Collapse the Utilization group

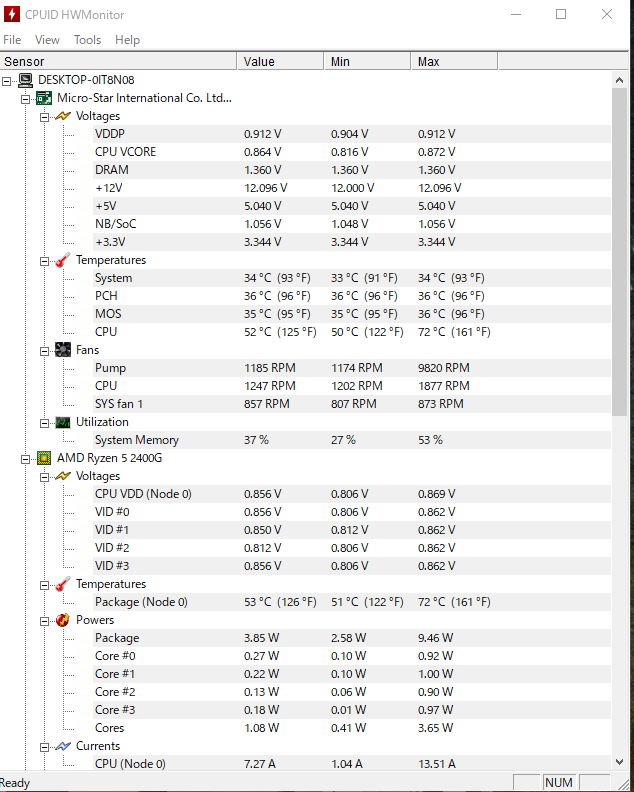[x=44, y=423]
